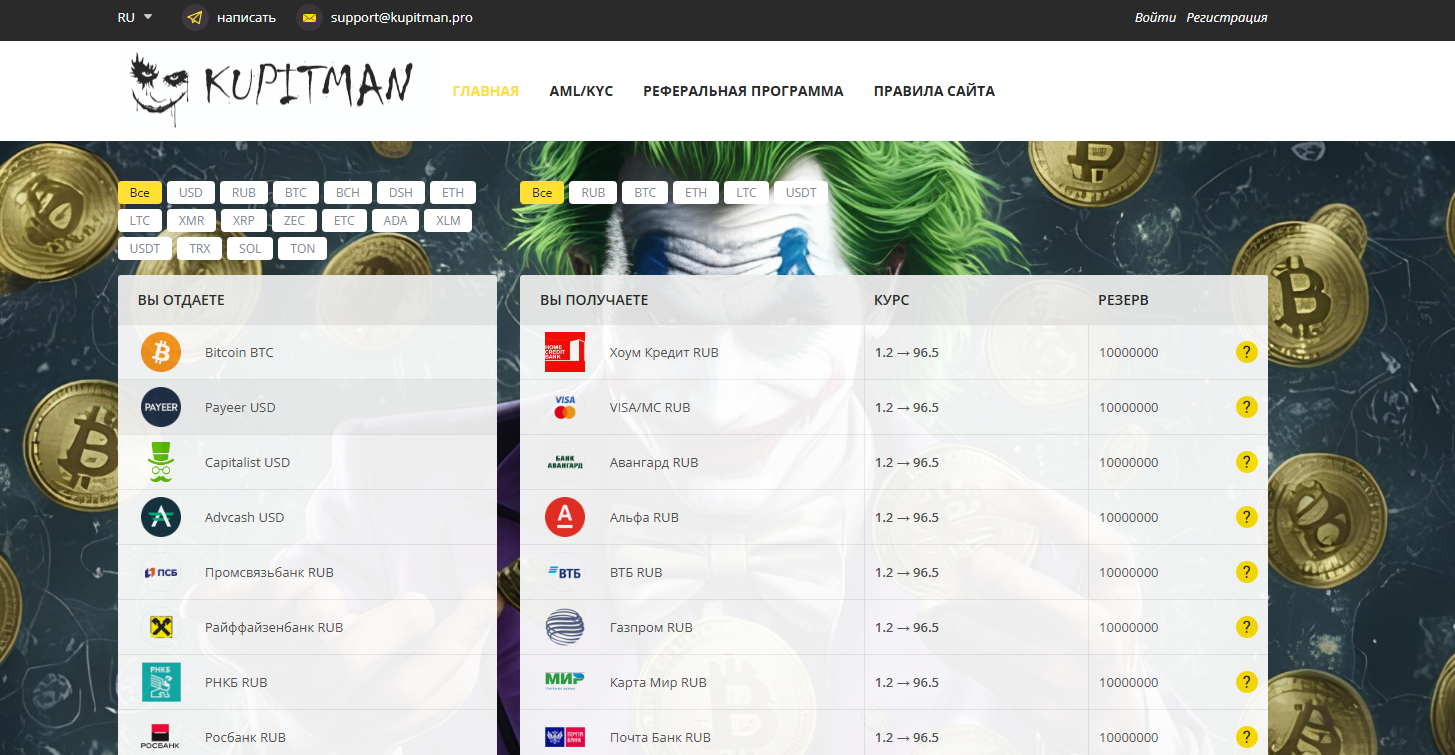Click the Kupitman joker logo

(x=271, y=90)
